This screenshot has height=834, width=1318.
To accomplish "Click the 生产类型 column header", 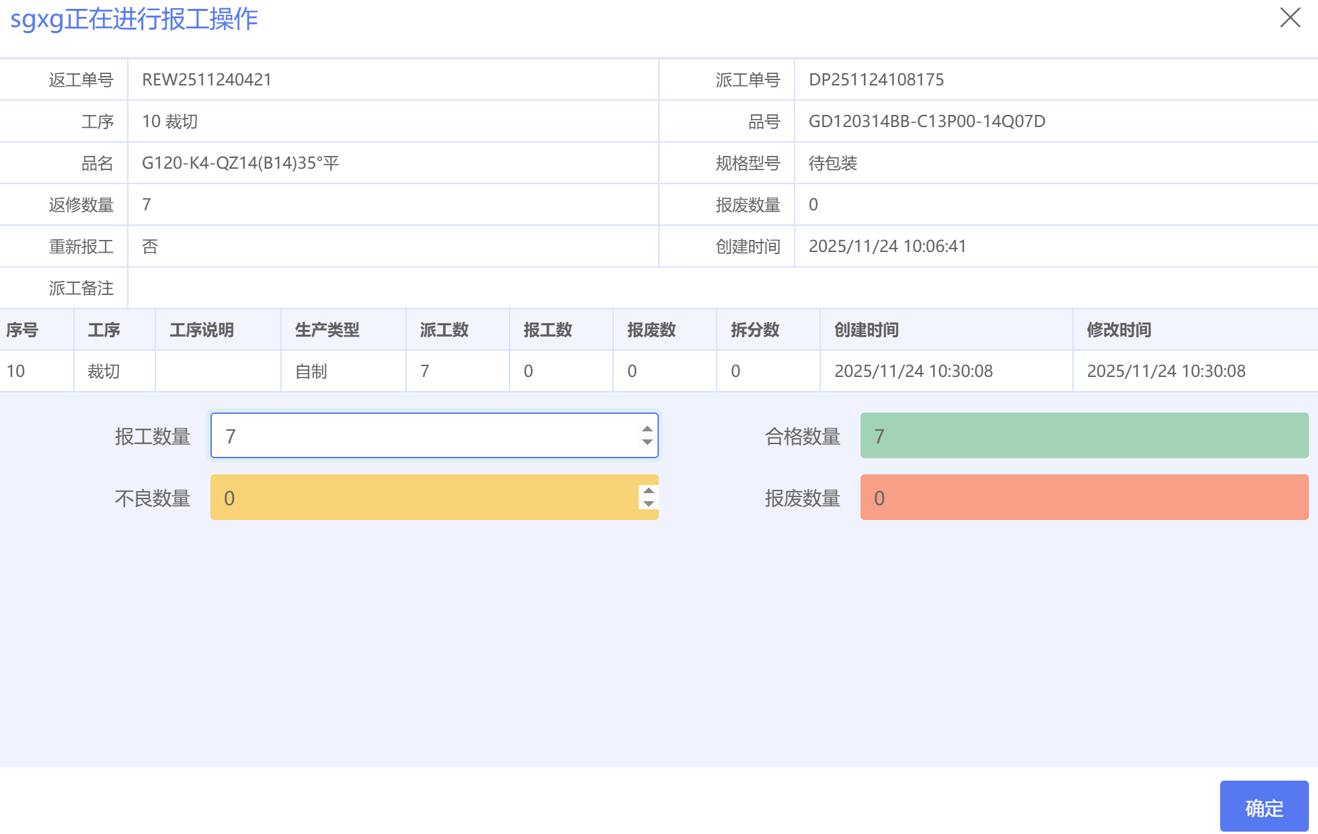I will pyautogui.click(x=327, y=330).
